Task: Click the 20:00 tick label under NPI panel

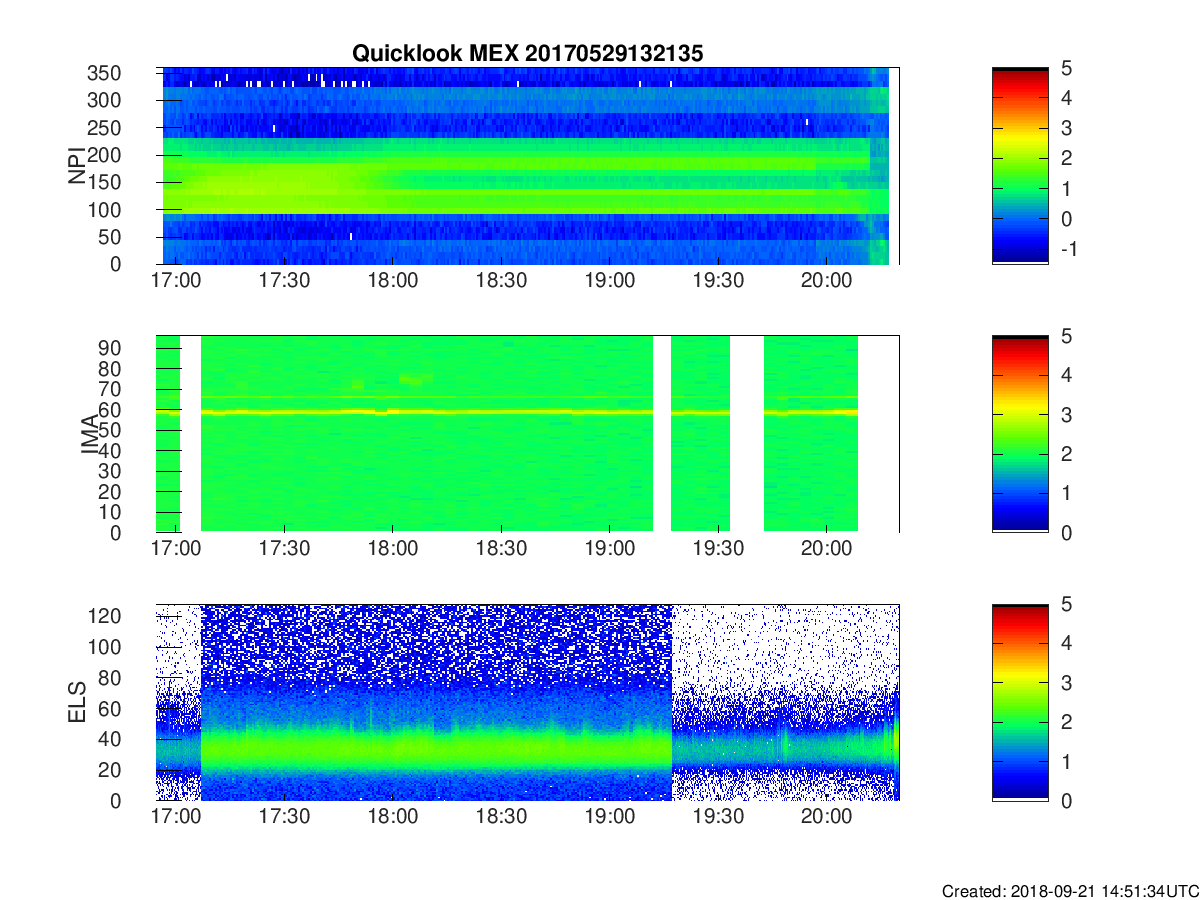Action: click(x=826, y=282)
